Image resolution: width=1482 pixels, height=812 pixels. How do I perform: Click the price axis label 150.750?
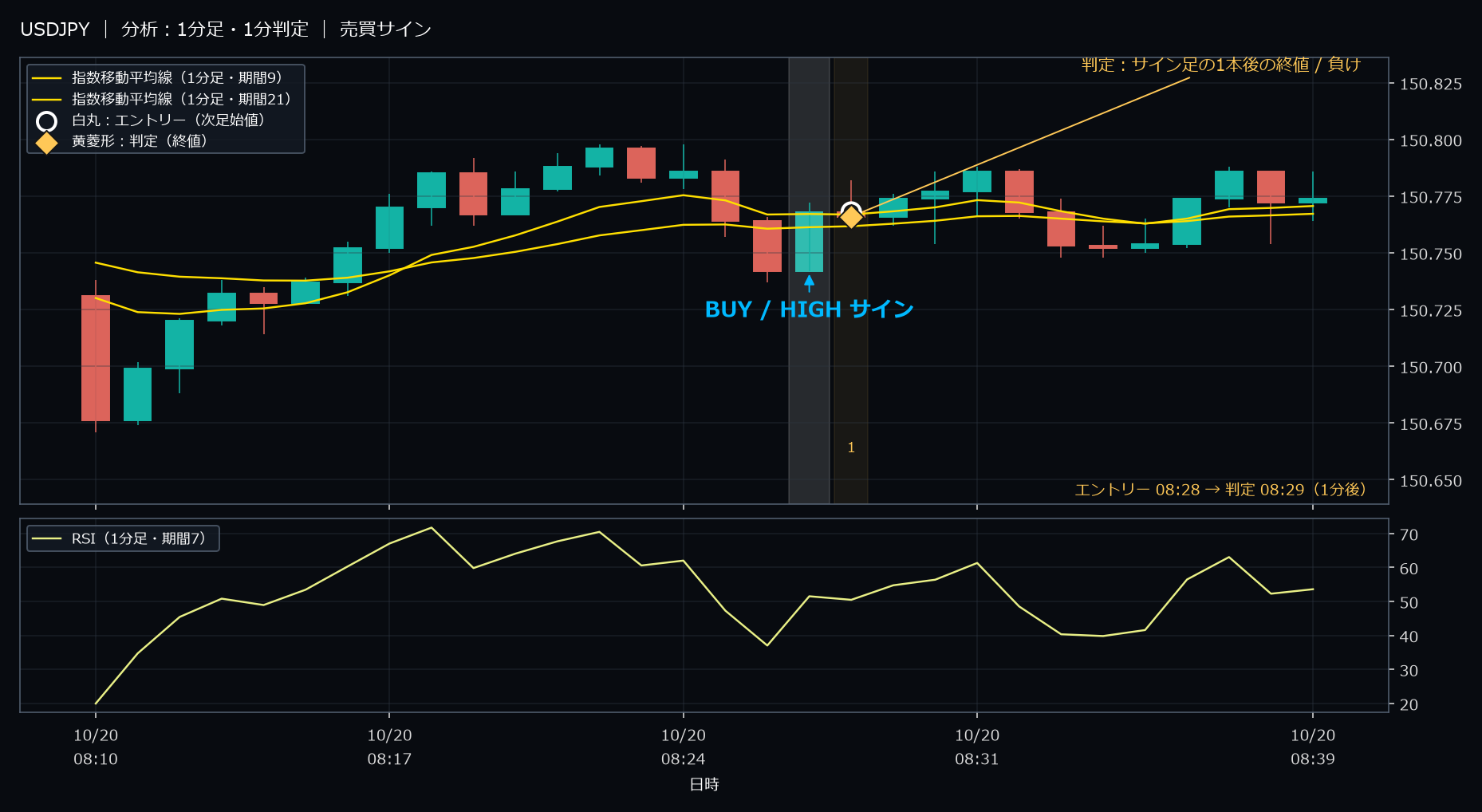pyautogui.click(x=1431, y=254)
